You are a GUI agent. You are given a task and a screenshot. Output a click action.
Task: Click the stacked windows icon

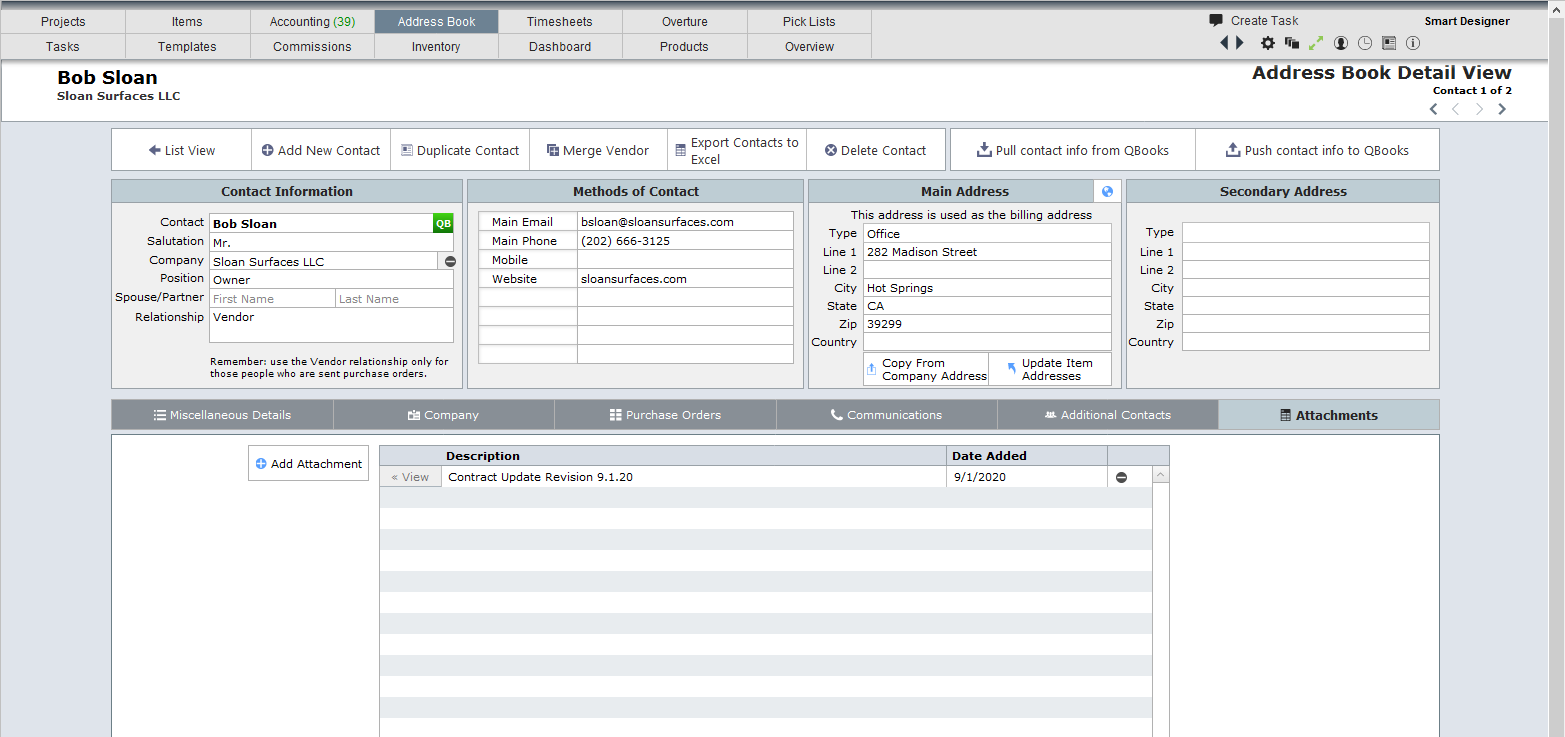coord(1292,43)
